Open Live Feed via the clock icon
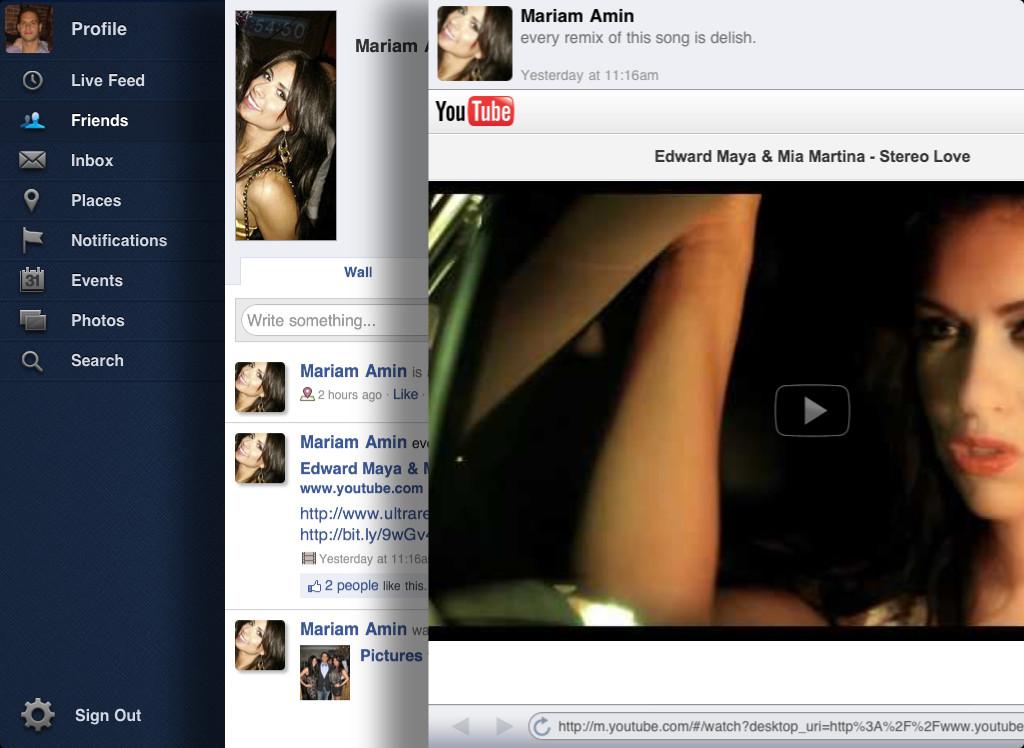This screenshot has width=1024, height=748. [x=31, y=80]
